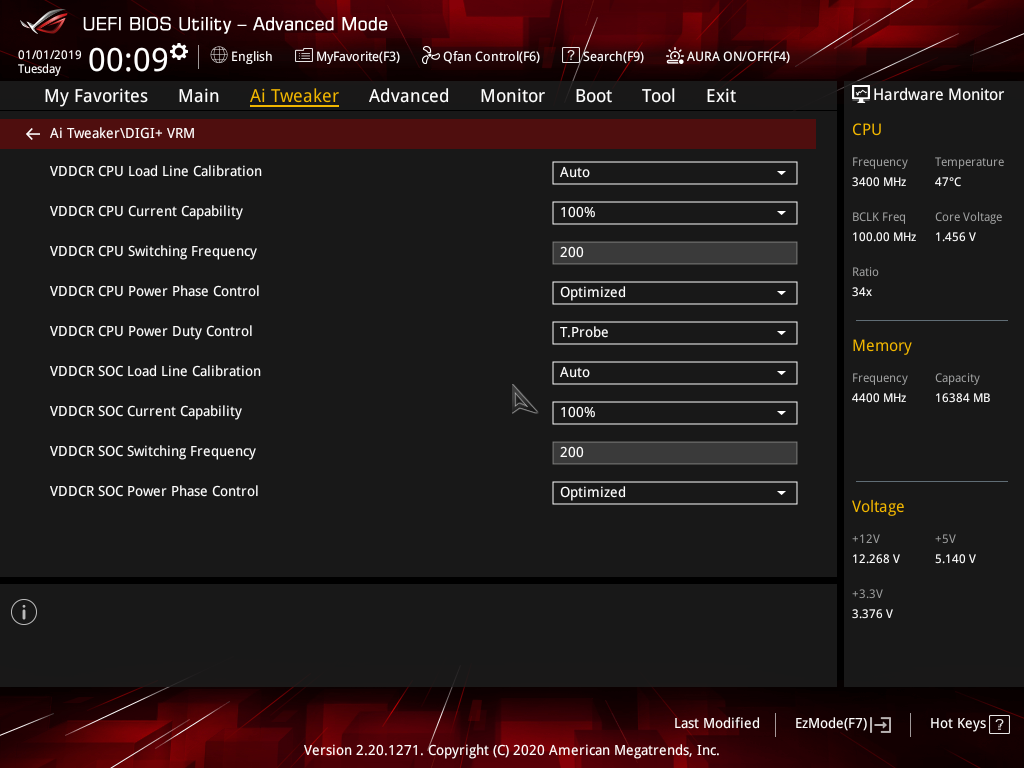The height and width of the screenshot is (768, 1024).
Task: Click VDDCR SOC Switching Frequency field
Action: 675,453
